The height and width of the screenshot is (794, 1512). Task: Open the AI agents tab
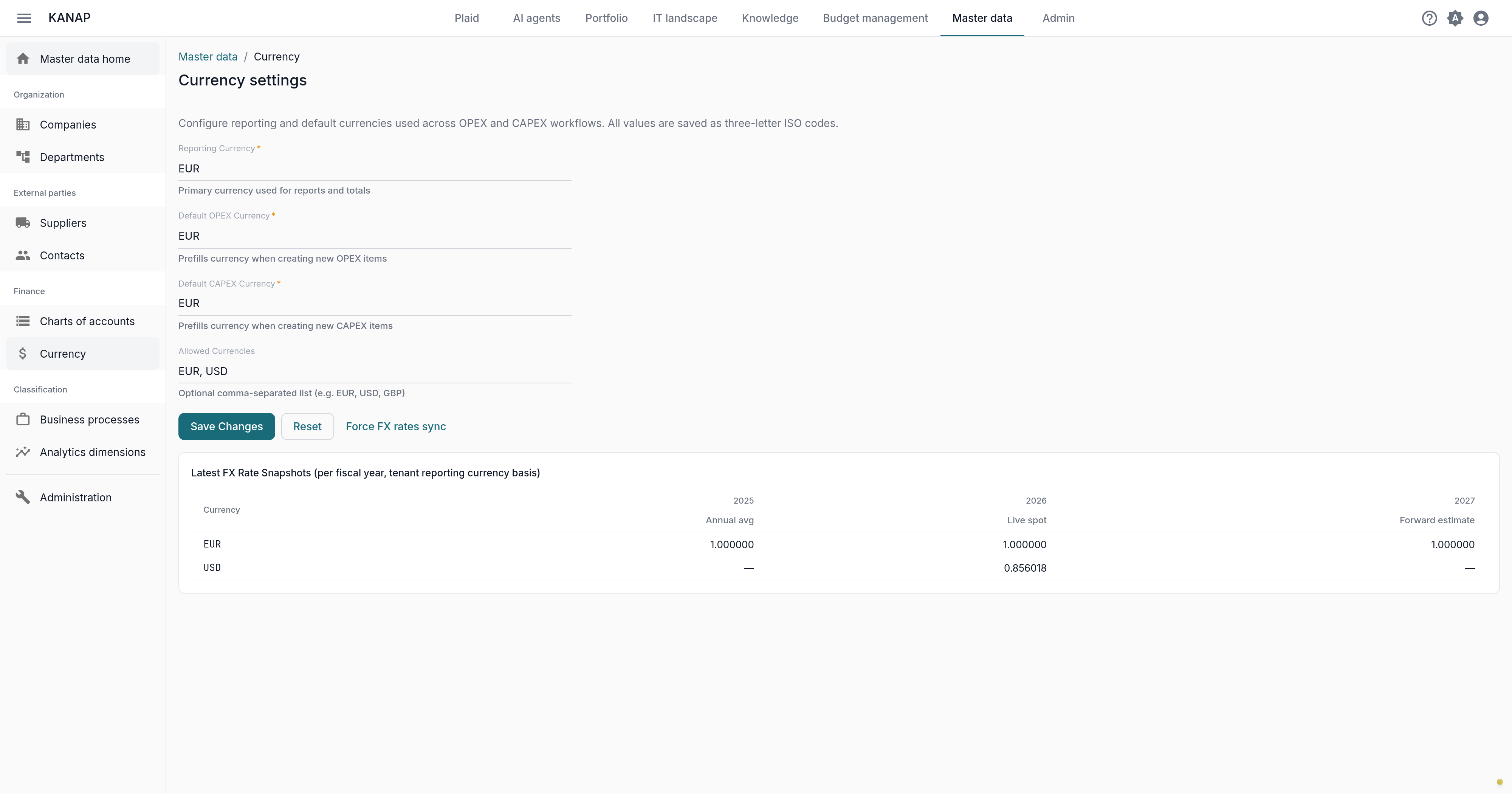click(536, 18)
